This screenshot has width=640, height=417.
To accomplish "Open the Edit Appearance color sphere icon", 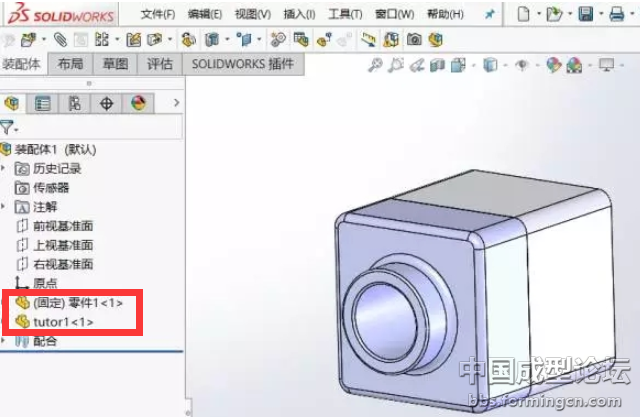I will tap(553, 65).
